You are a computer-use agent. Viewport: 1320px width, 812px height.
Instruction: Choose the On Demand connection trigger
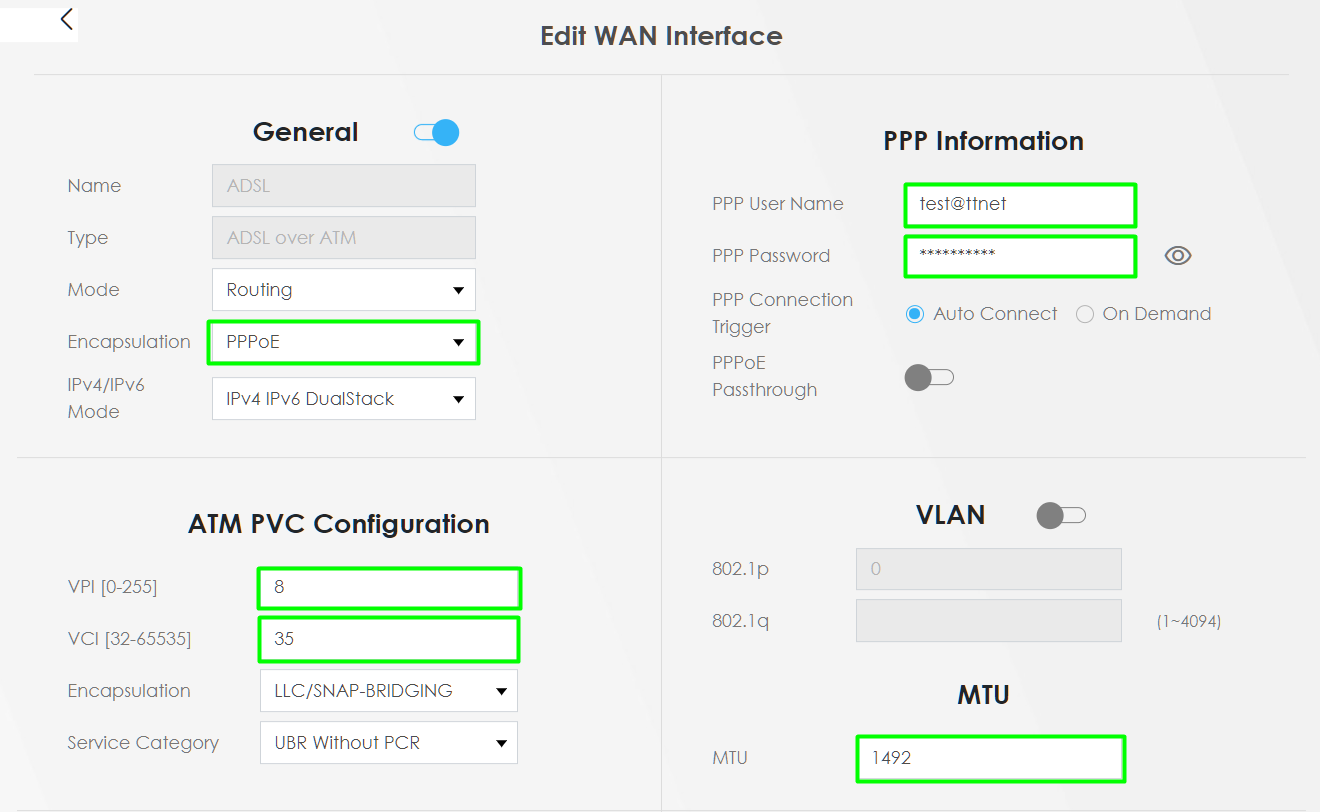1084,314
